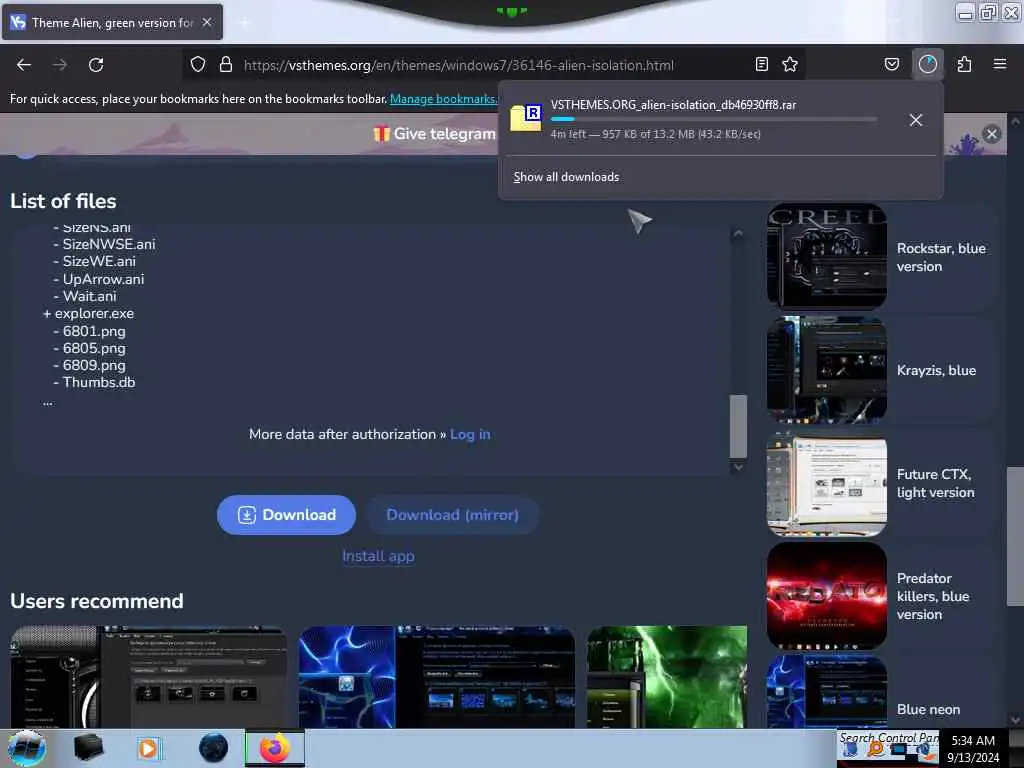
Task: Click the Log in link
Action: tap(470, 434)
